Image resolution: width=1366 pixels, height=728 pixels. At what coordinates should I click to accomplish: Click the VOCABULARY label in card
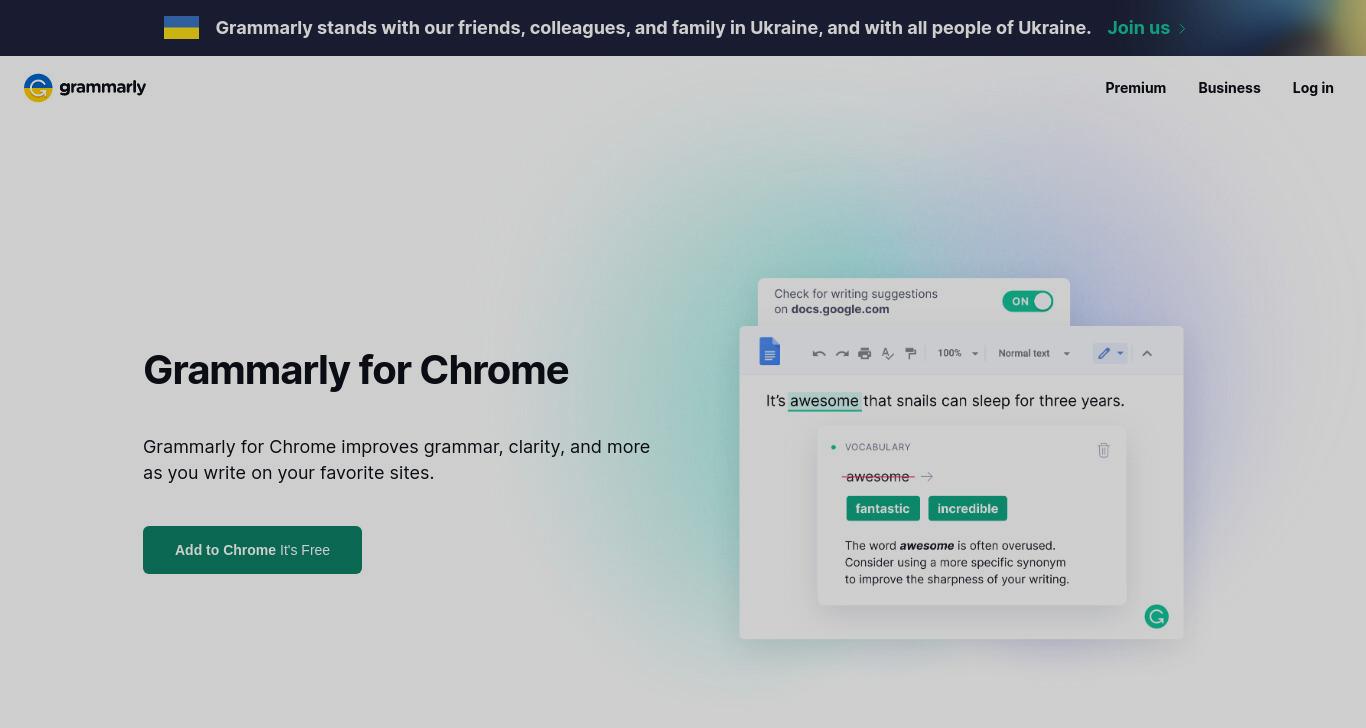coord(877,447)
